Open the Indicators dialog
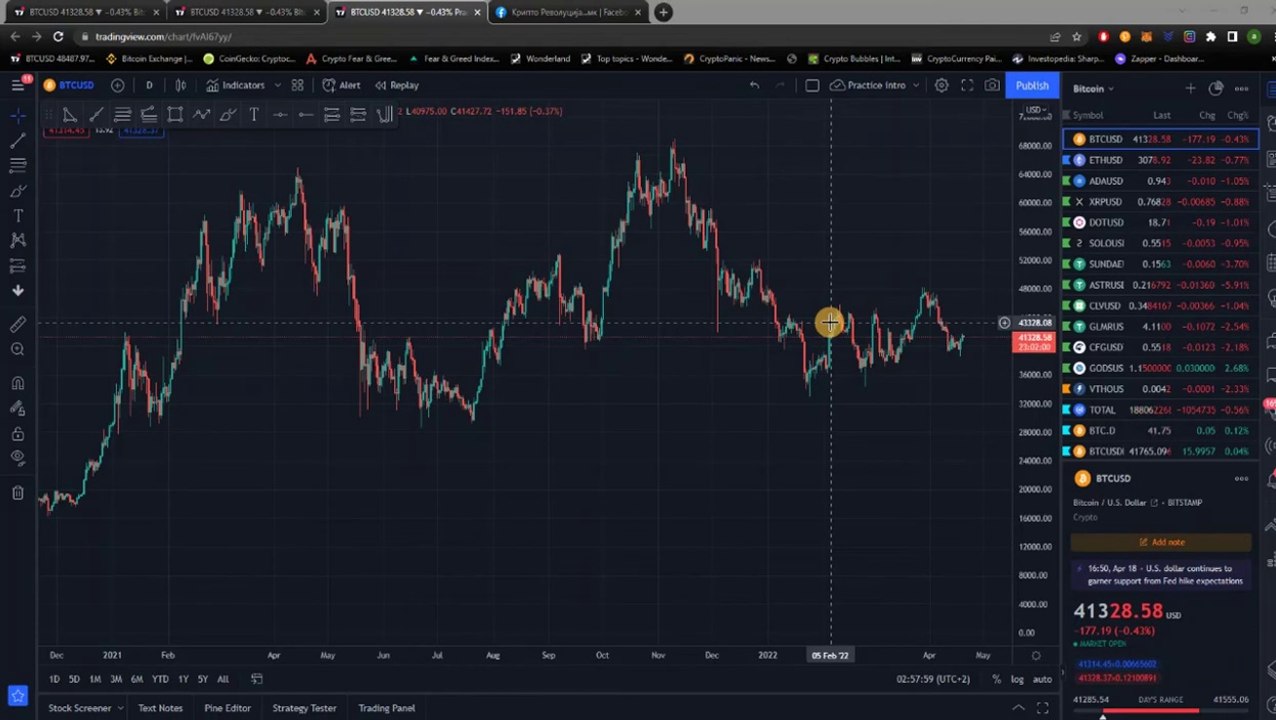The image size is (1276, 720). click(236, 85)
